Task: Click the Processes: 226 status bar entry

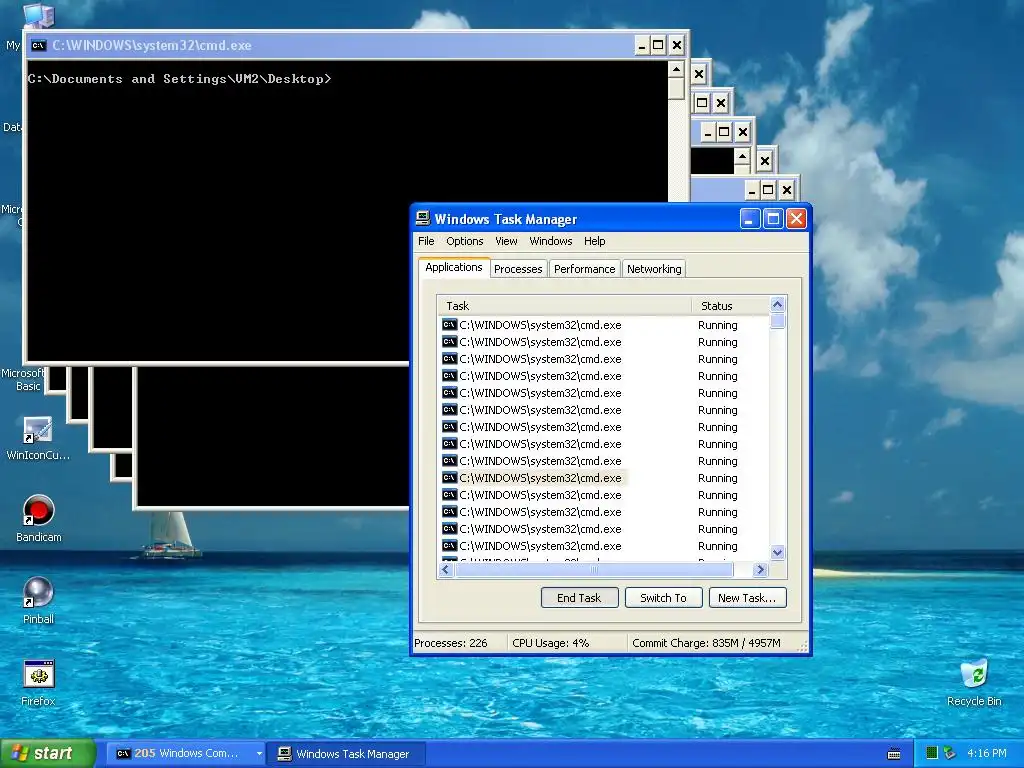Action: (x=459, y=643)
